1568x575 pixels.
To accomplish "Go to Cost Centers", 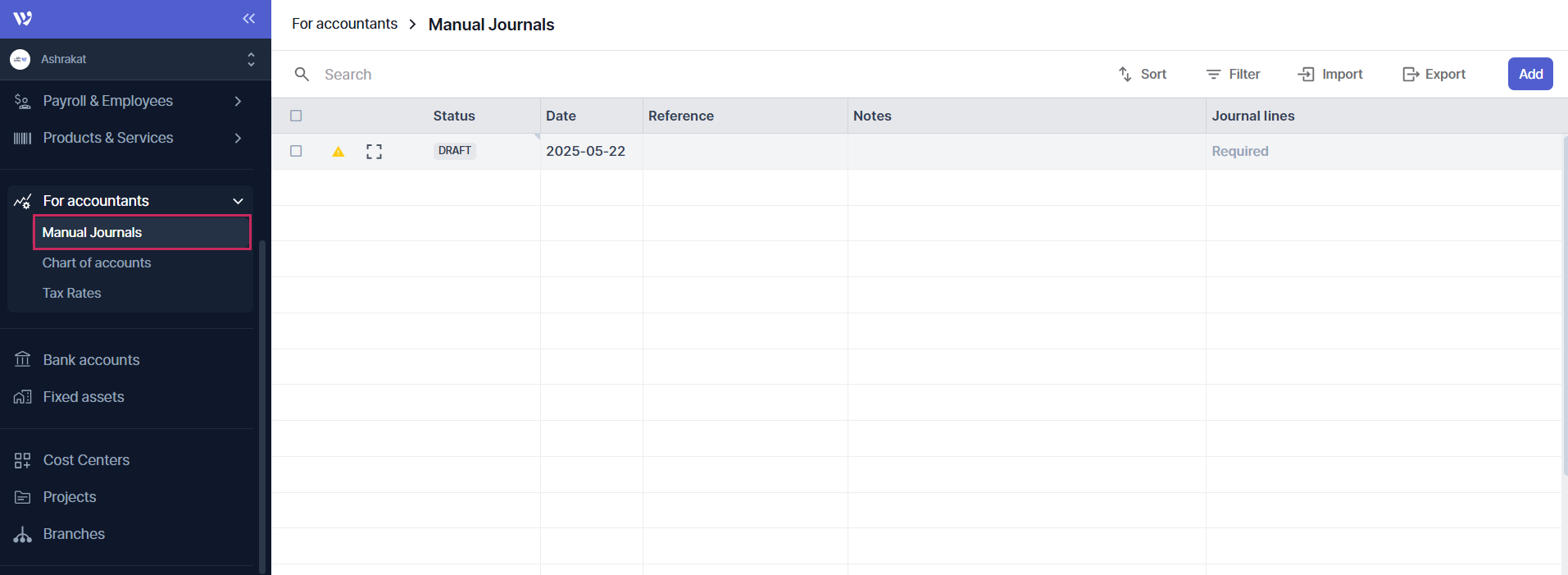I will 86,460.
